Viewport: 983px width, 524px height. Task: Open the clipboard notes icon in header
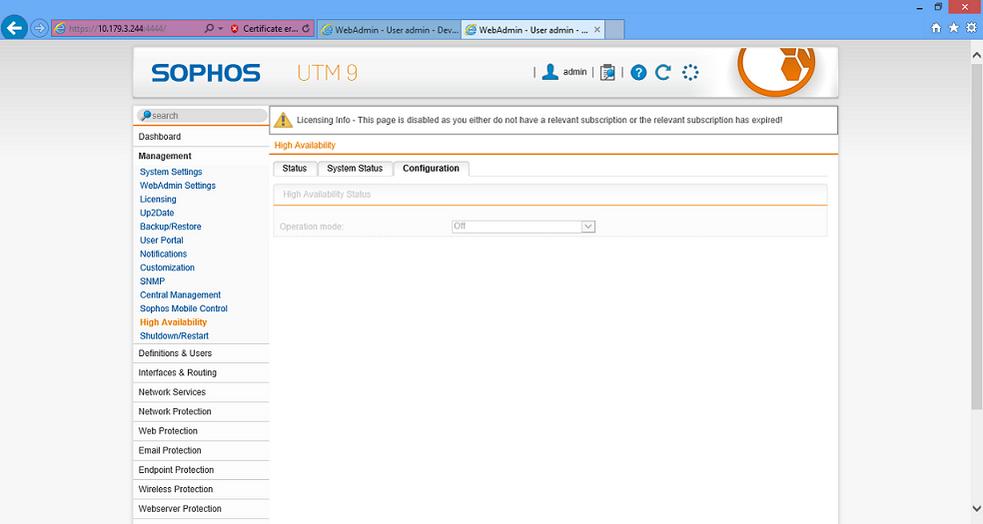point(607,73)
